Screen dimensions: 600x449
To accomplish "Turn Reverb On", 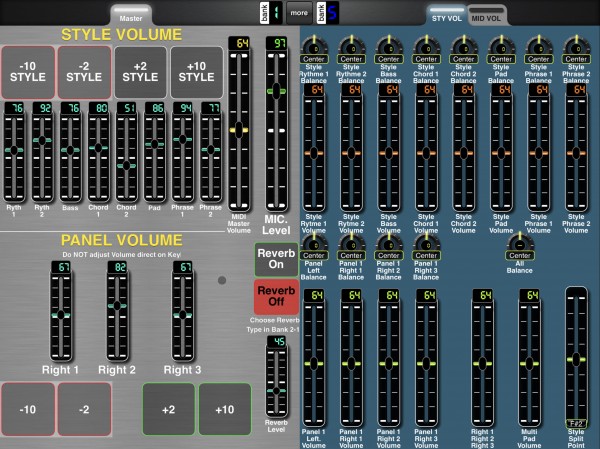I will pyautogui.click(x=276, y=259).
